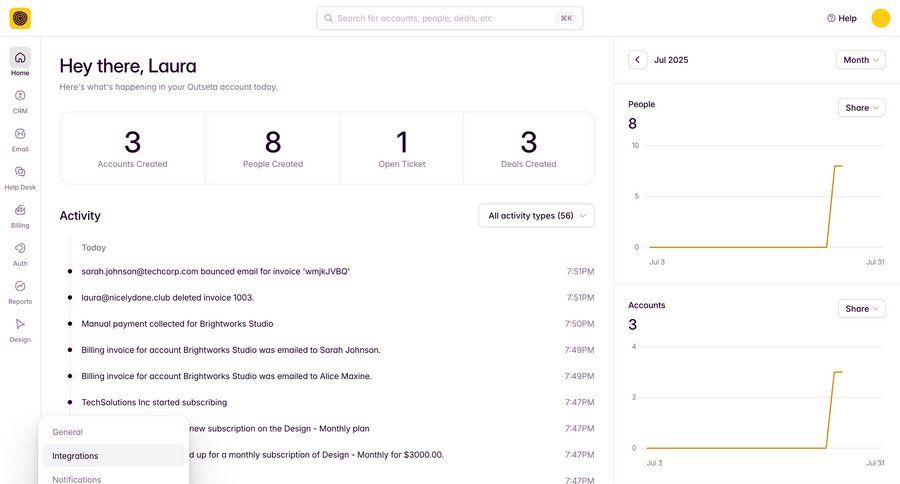Go to previous month with back chevron
Screen dimensions: 900x484
click(637, 60)
